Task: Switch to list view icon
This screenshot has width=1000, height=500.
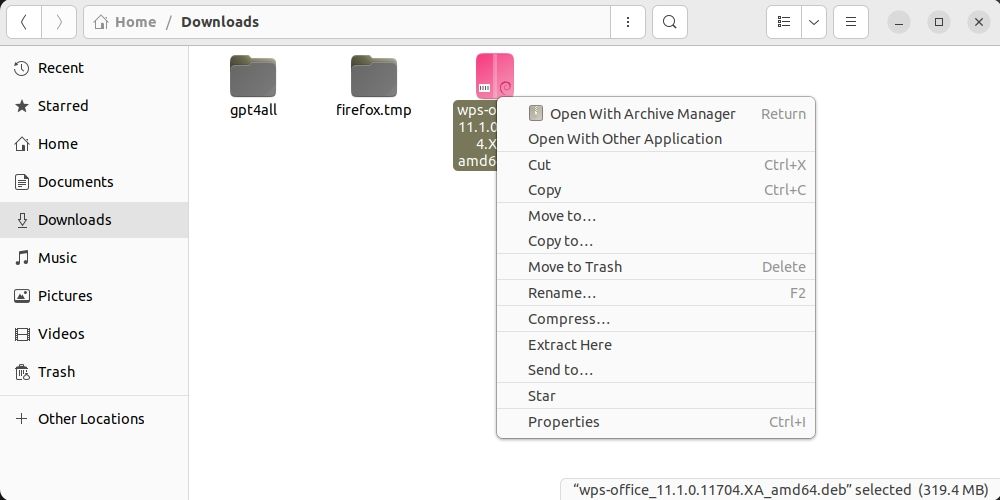Action: 785,22
